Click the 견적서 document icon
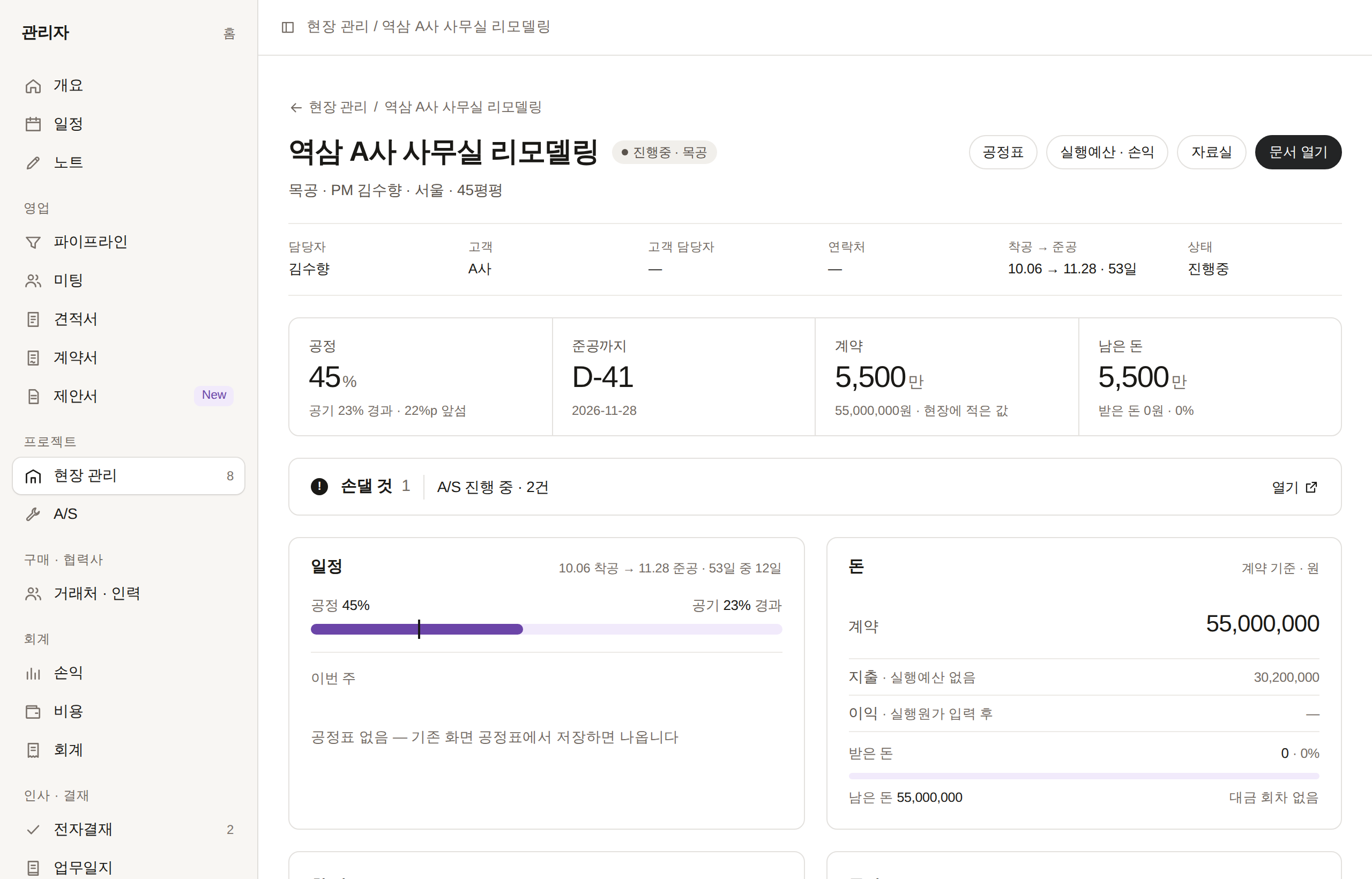Viewport: 1372px width, 879px height. [33, 319]
